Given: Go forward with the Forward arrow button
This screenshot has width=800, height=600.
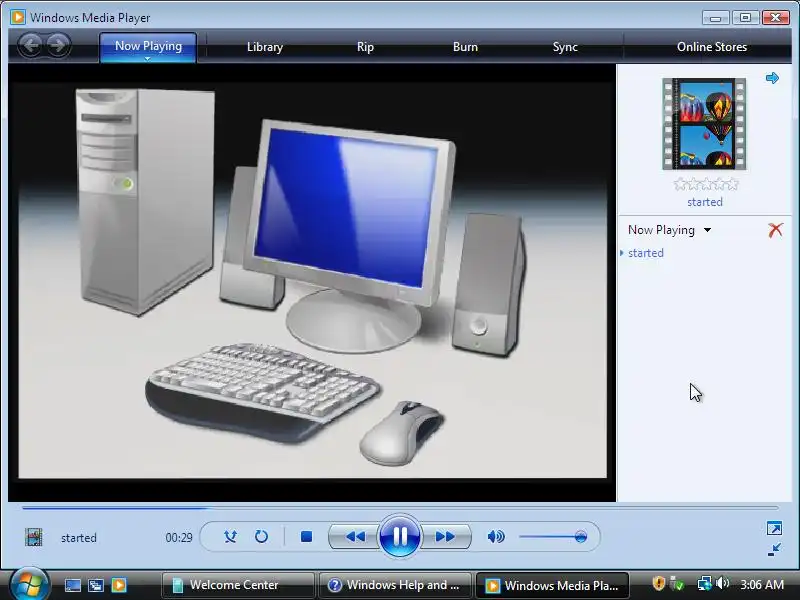Looking at the screenshot, I should (58, 45).
